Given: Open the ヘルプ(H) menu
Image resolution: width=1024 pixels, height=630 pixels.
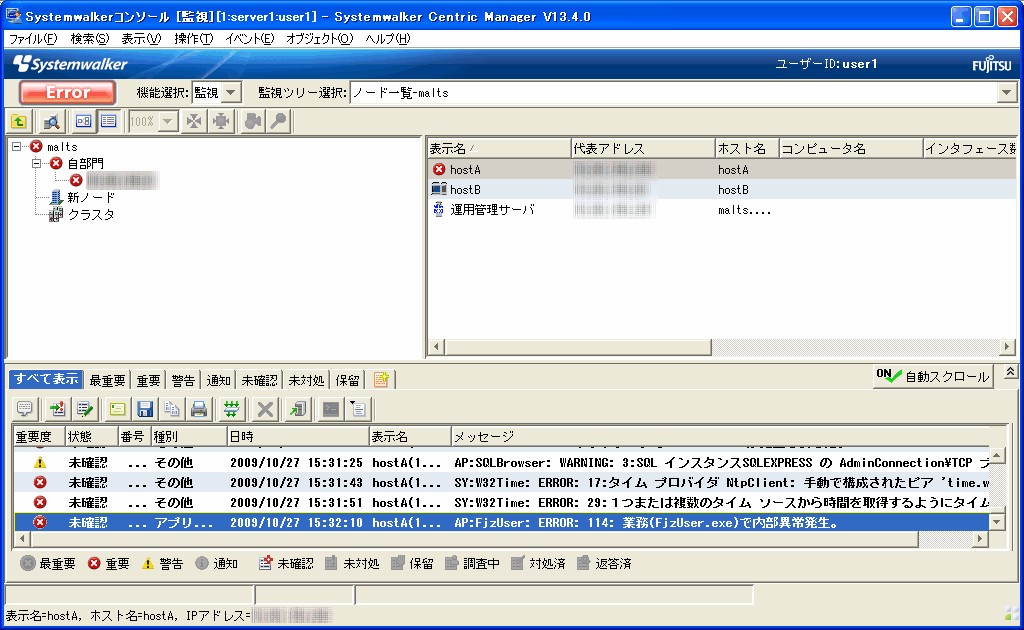Looking at the screenshot, I should coord(388,39).
